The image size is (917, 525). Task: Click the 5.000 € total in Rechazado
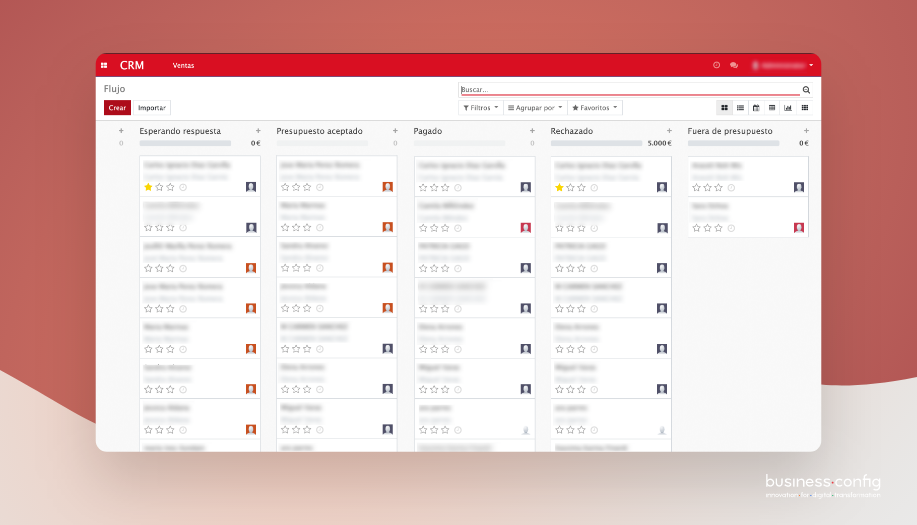[x=660, y=143]
